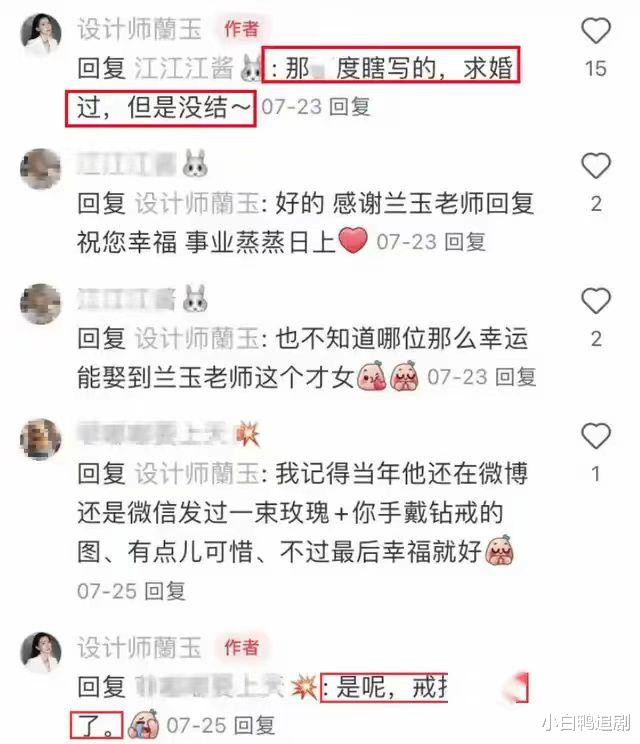The image size is (640, 744).
Task: Open 设计师蘭玉 username in first comment
Action: tap(140, 29)
